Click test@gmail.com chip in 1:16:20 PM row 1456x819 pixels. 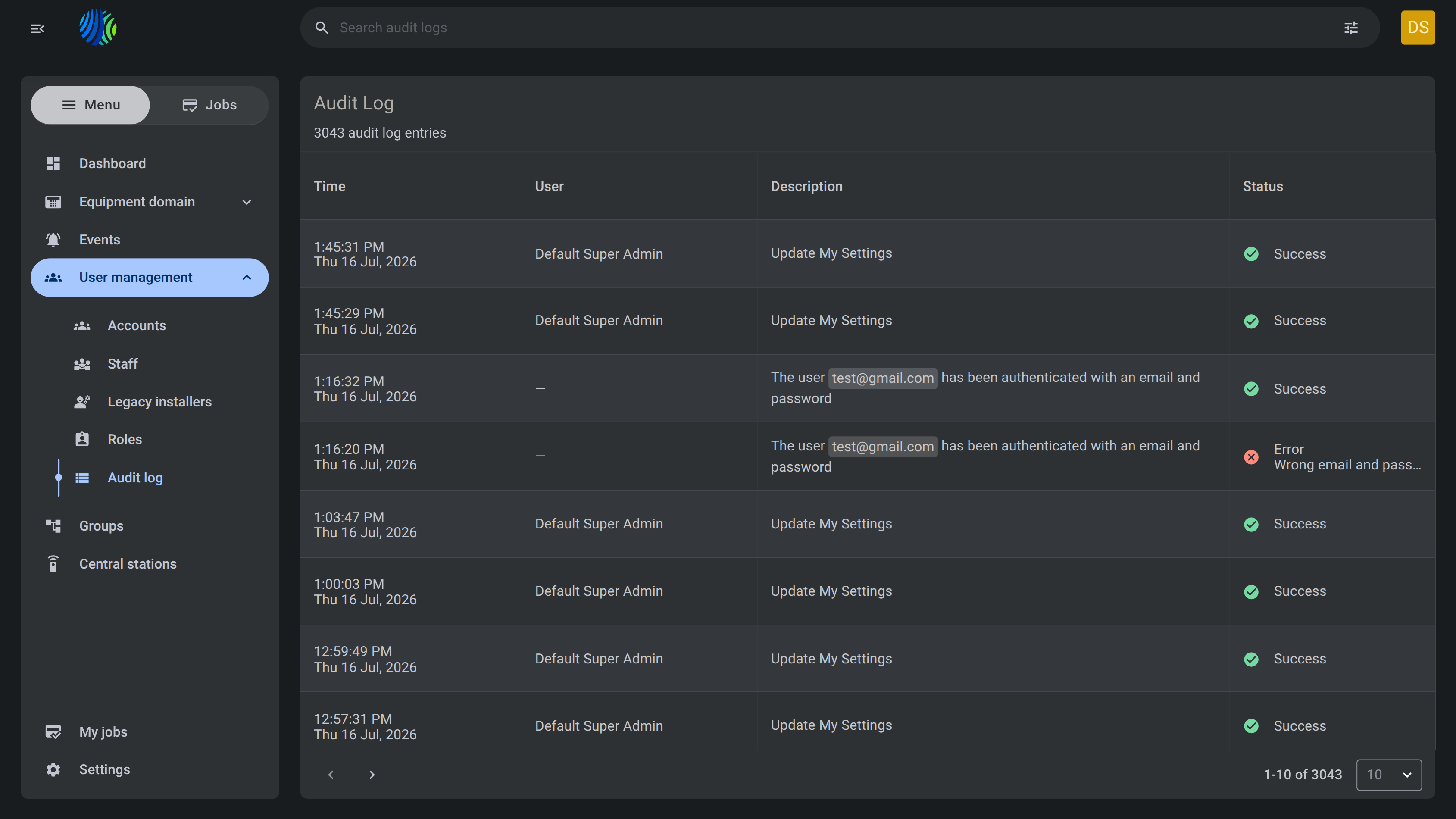pos(882,447)
